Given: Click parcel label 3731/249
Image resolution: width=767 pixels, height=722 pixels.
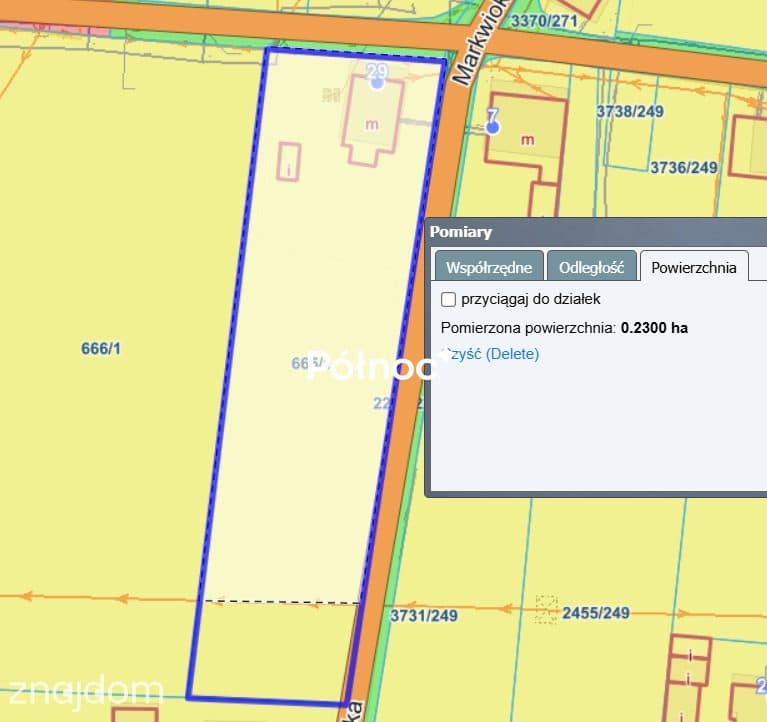Looking at the screenshot, I should tap(424, 615).
